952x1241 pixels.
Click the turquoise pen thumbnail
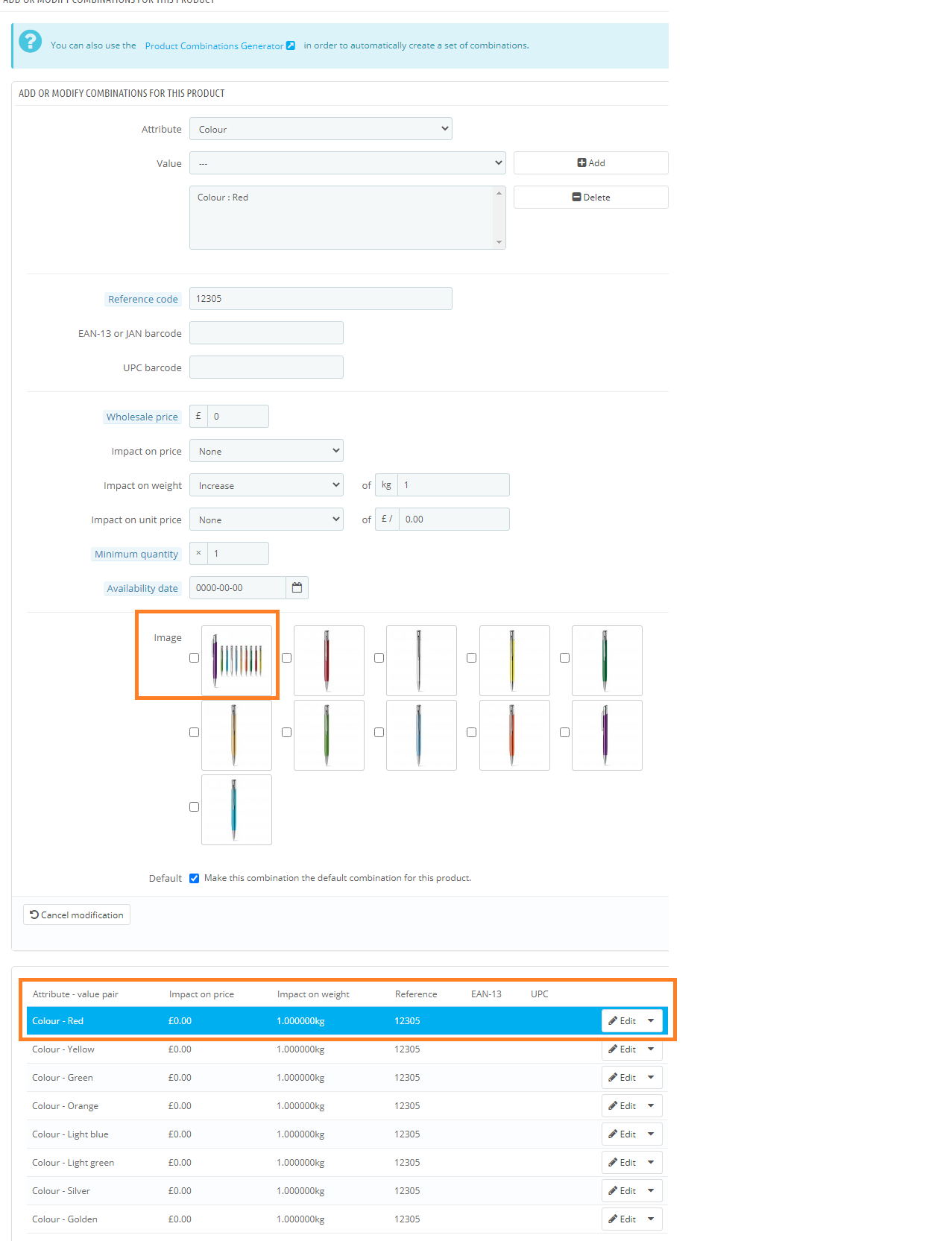click(236, 809)
